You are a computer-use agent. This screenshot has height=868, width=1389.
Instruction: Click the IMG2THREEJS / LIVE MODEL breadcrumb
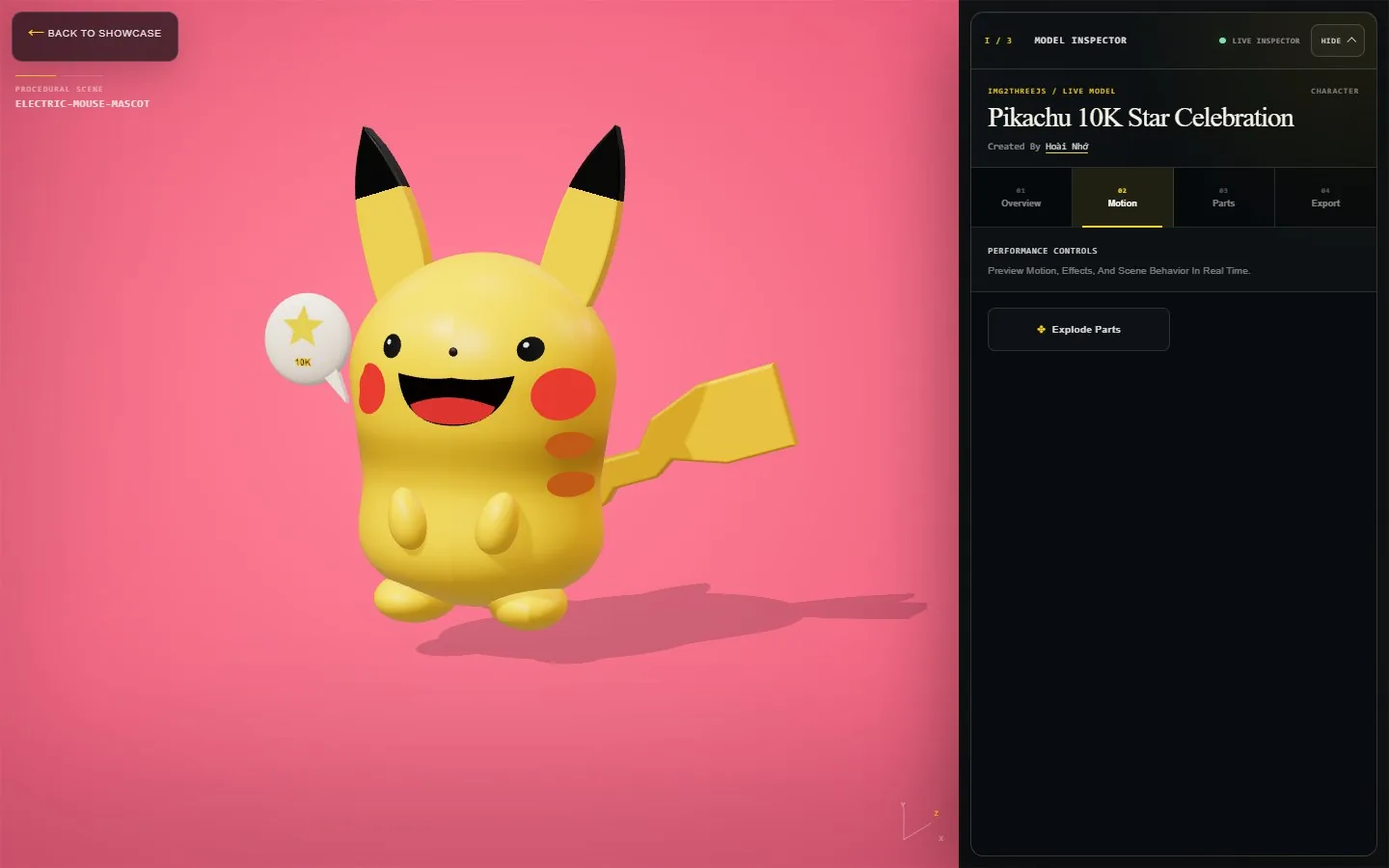coord(1050,91)
